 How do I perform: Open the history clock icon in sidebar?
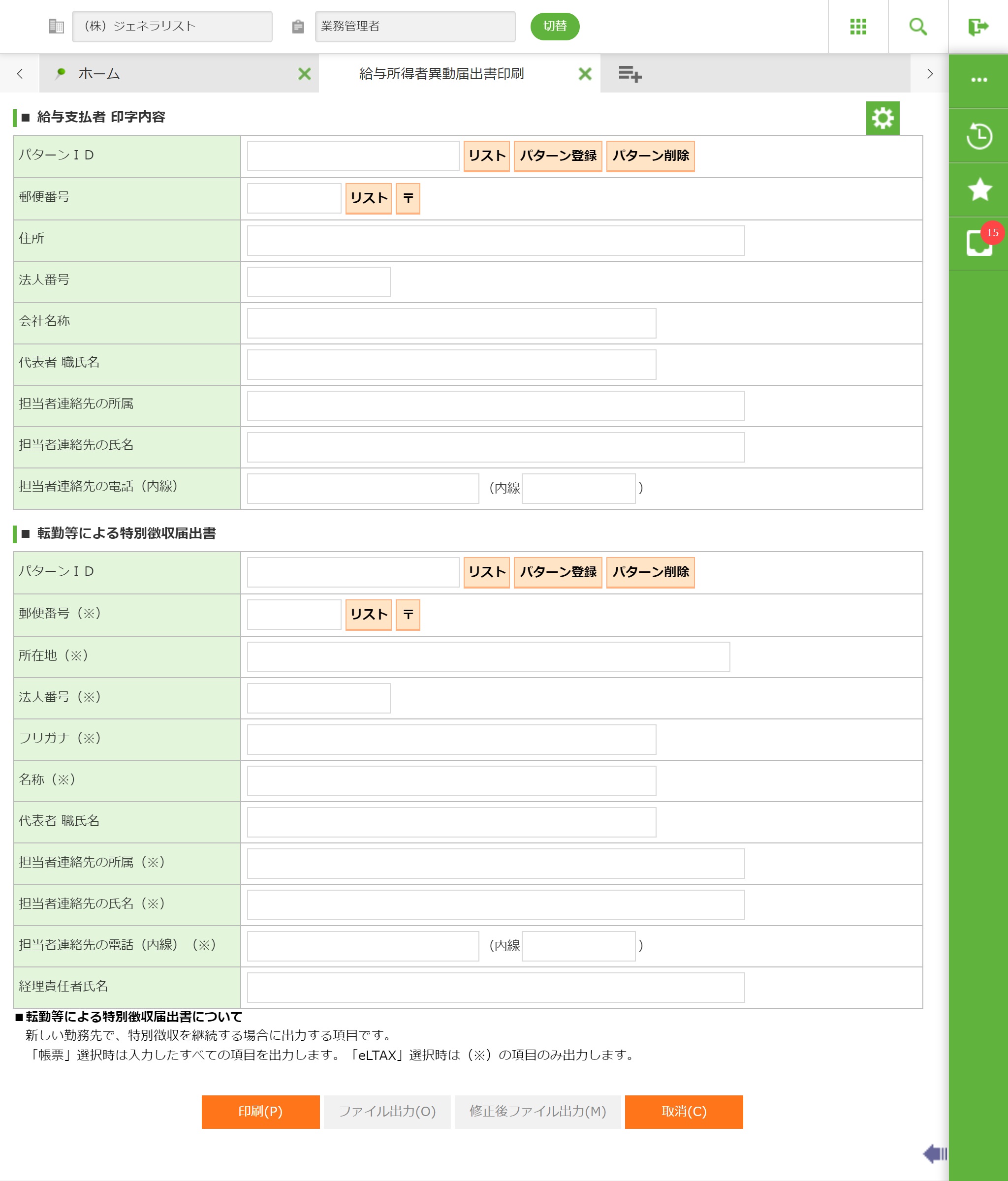pos(978,136)
